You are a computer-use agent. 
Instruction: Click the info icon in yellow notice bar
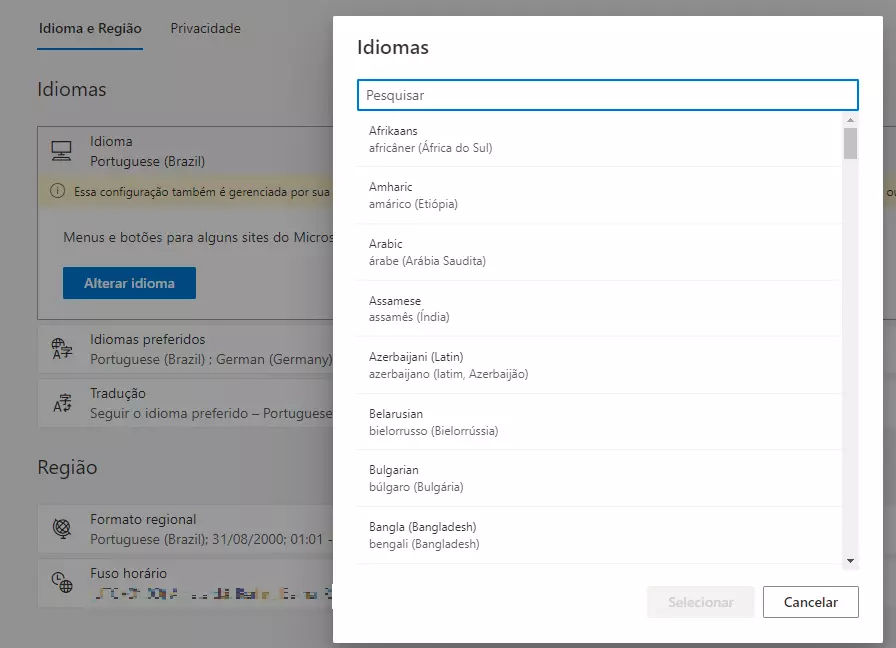(x=58, y=190)
